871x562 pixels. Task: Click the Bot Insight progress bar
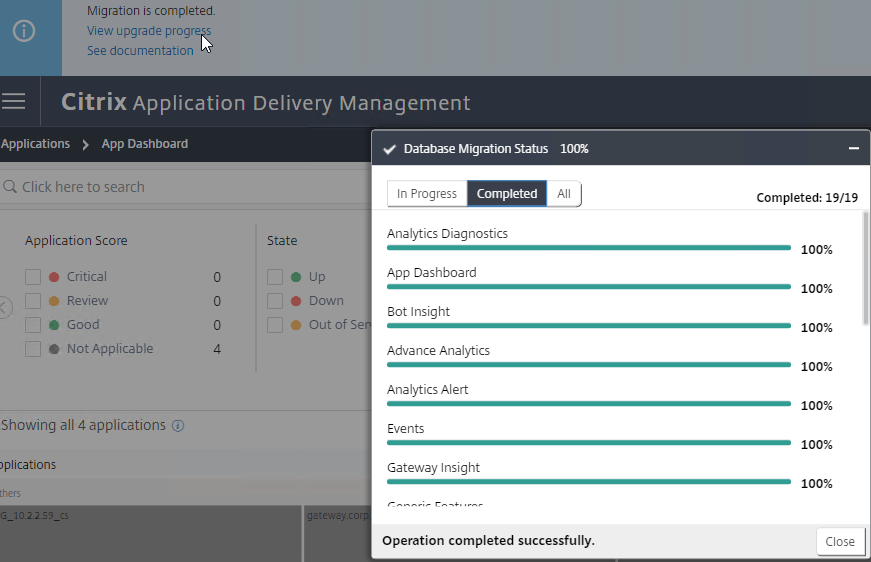click(x=589, y=325)
